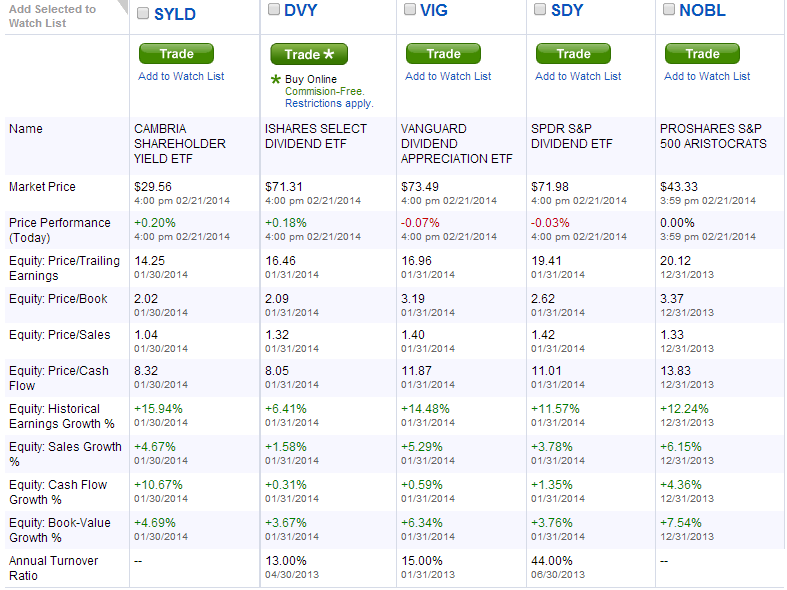Click the Price Performance (Today) row label
The height and width of the screenshot is (590, 787).
pyautogui.click(x=60, y=230)
